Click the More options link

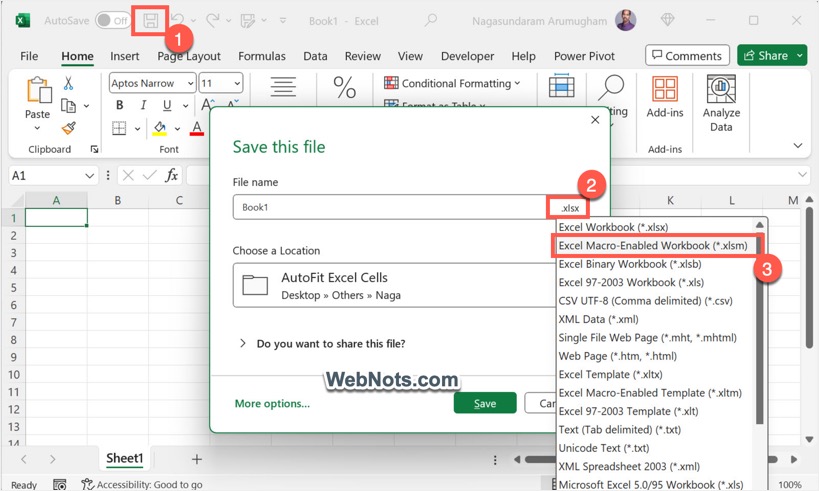point(272,403)
